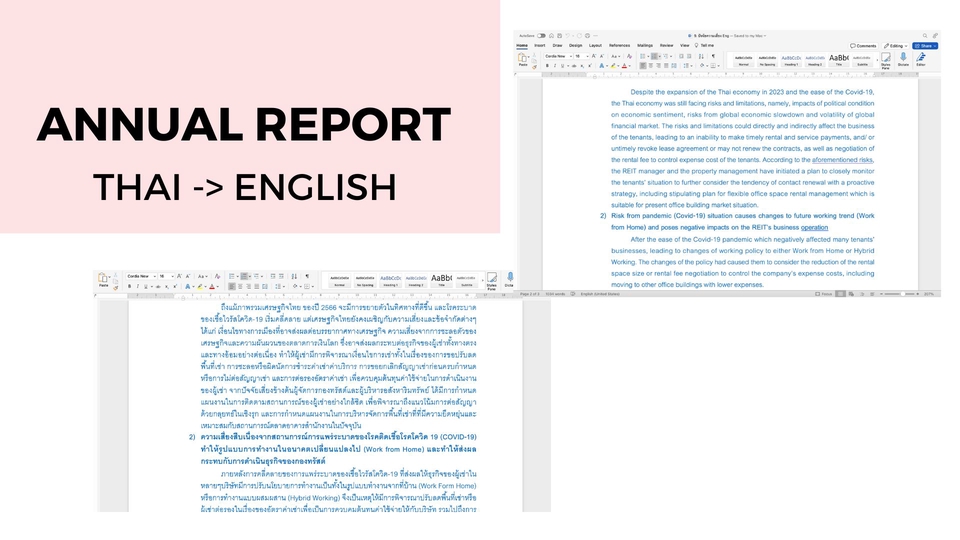
Task: Open Editing mode dropdown in English window
Action: pos(896,46)
